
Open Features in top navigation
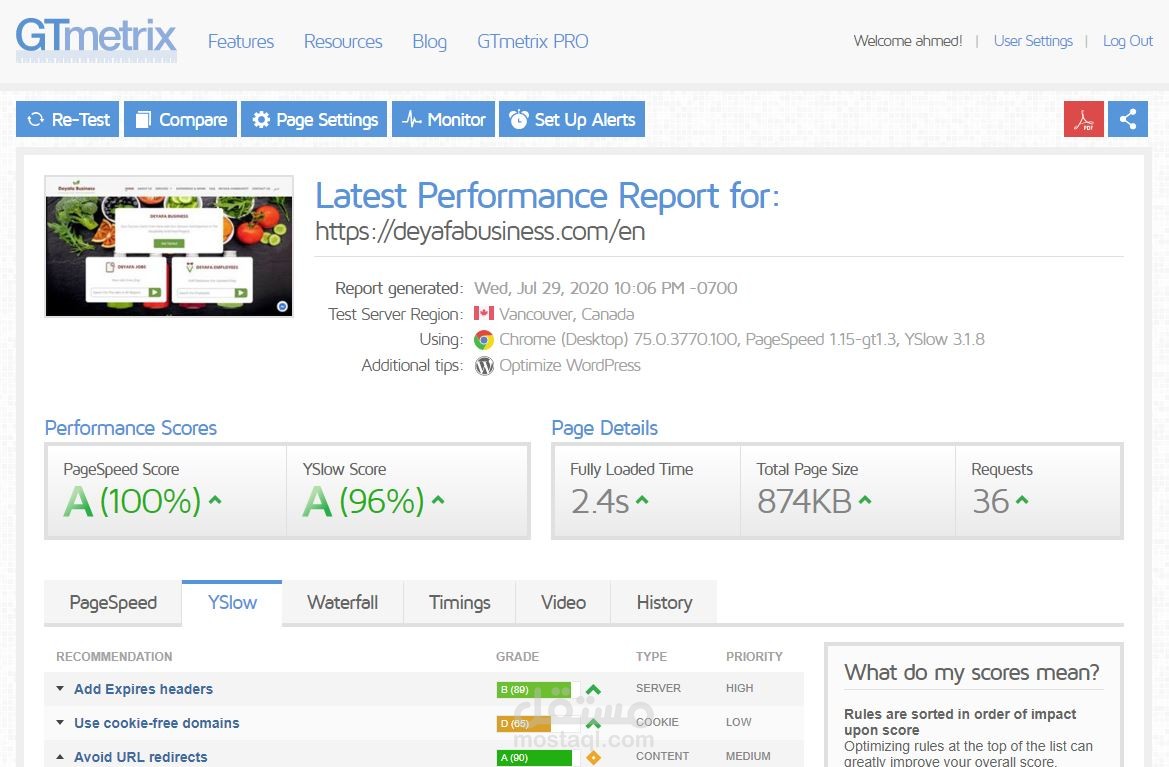pos(241,42)
